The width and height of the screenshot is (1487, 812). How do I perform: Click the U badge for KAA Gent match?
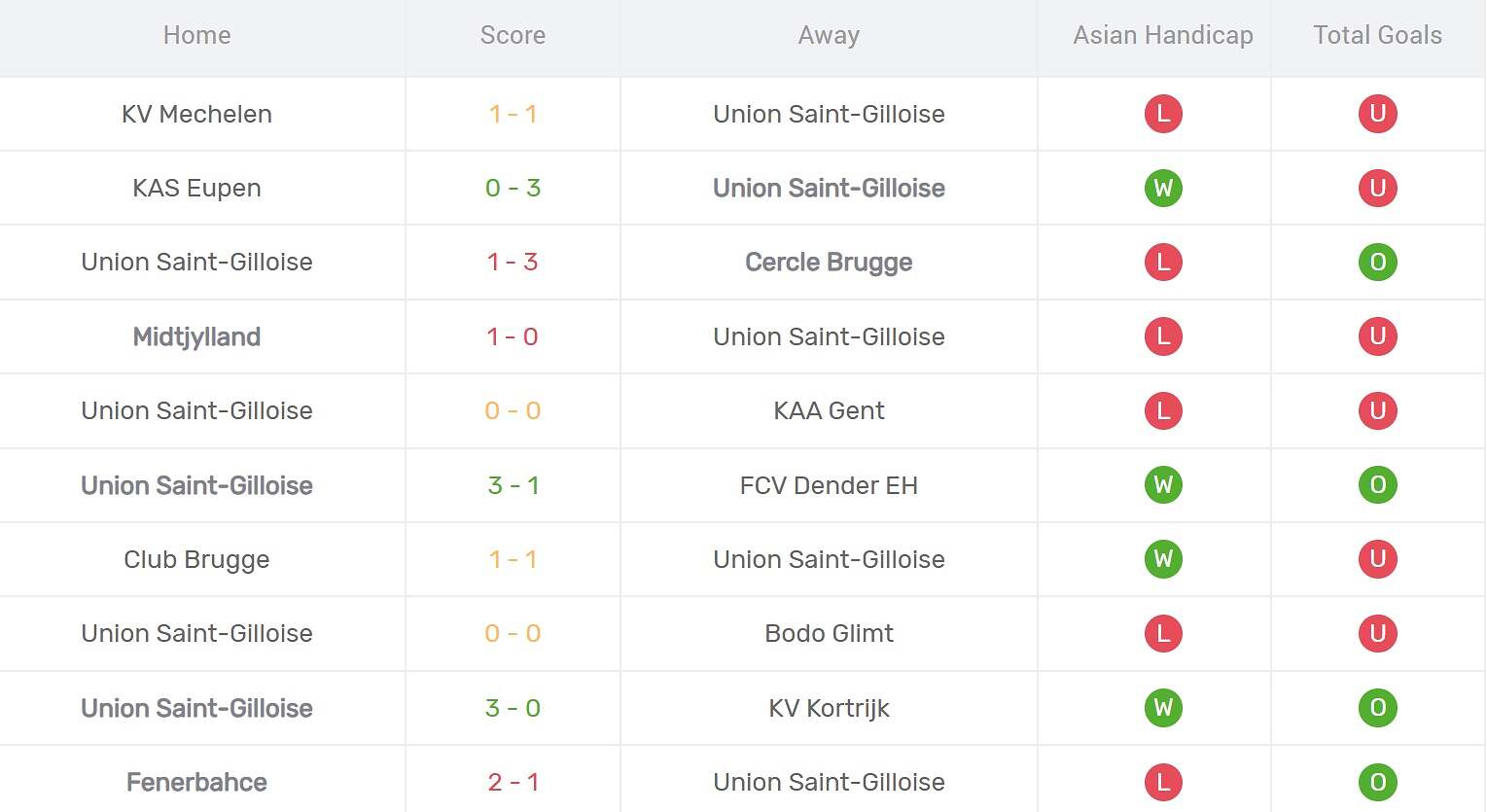point(1377,410)
